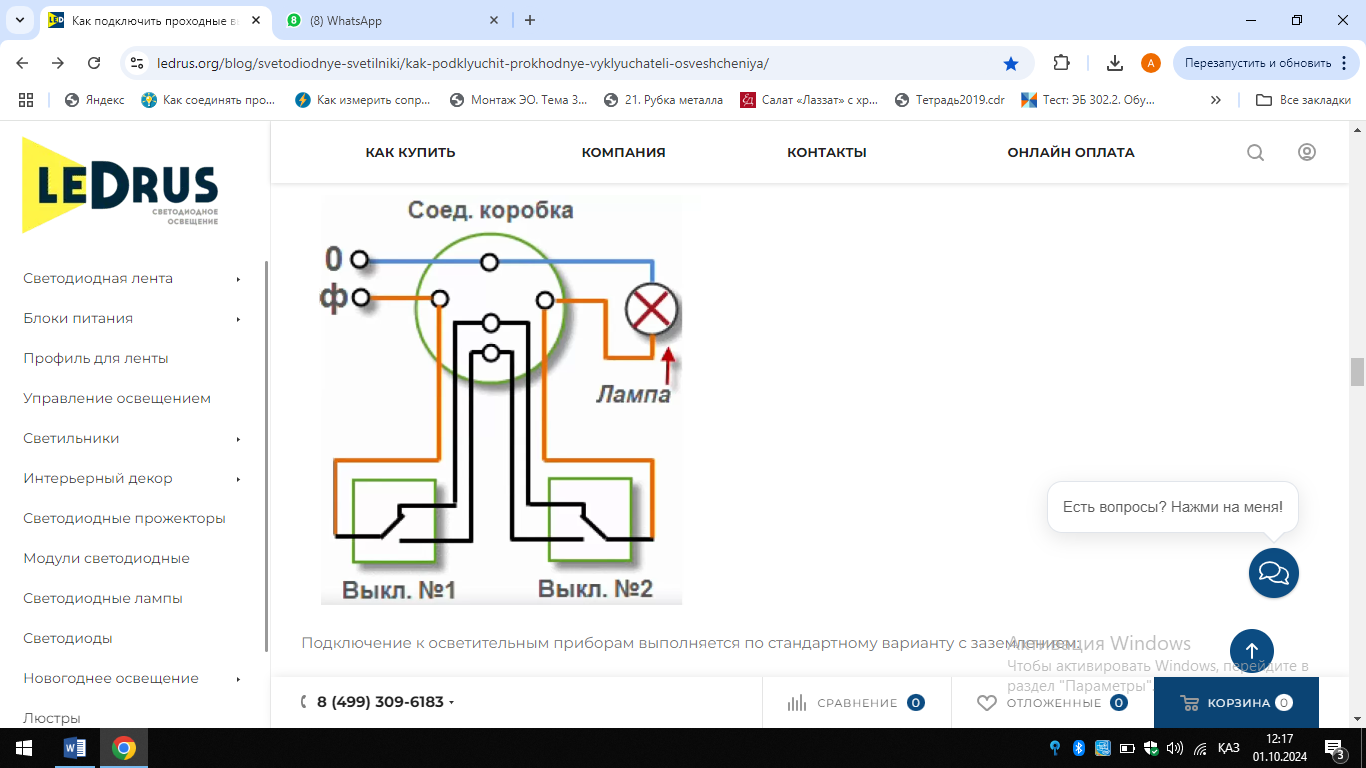Open the Chrome profile avatar
Screen dimensions: 1366x768
pos(1151,63)
